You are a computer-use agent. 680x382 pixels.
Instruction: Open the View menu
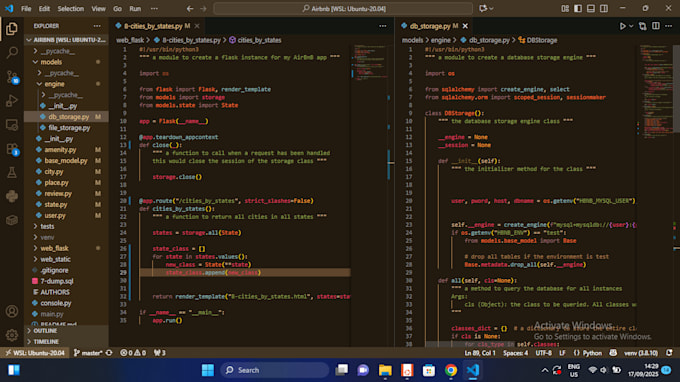98,9
